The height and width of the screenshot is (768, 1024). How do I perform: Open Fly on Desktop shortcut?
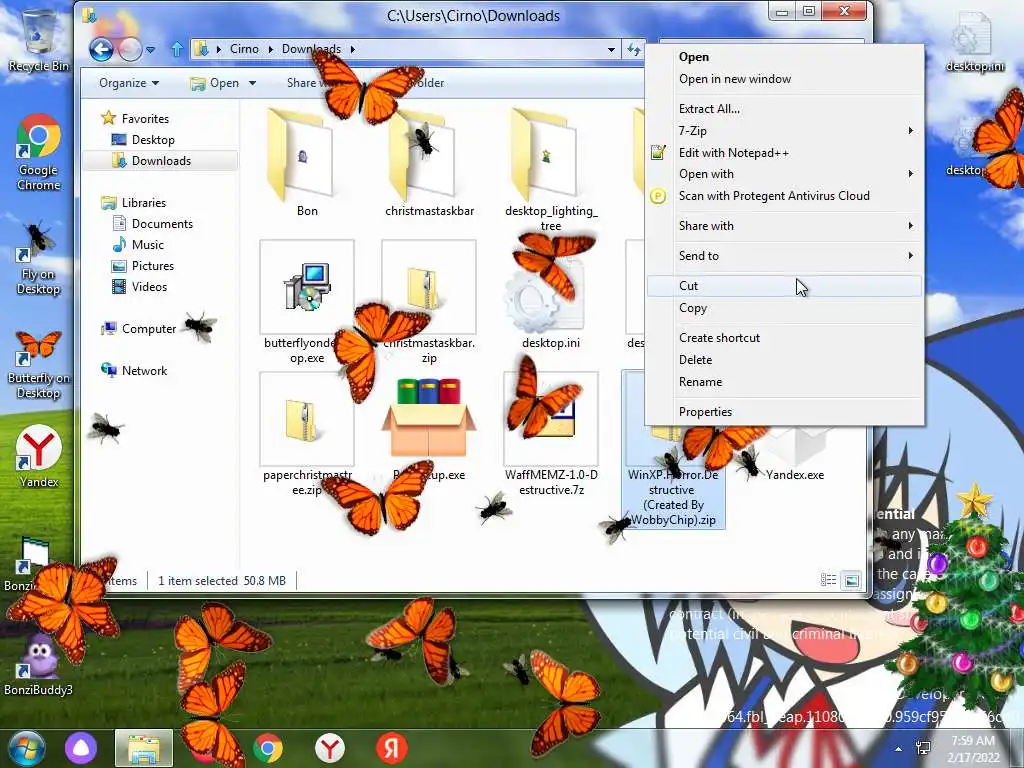[x=38, y=259]
